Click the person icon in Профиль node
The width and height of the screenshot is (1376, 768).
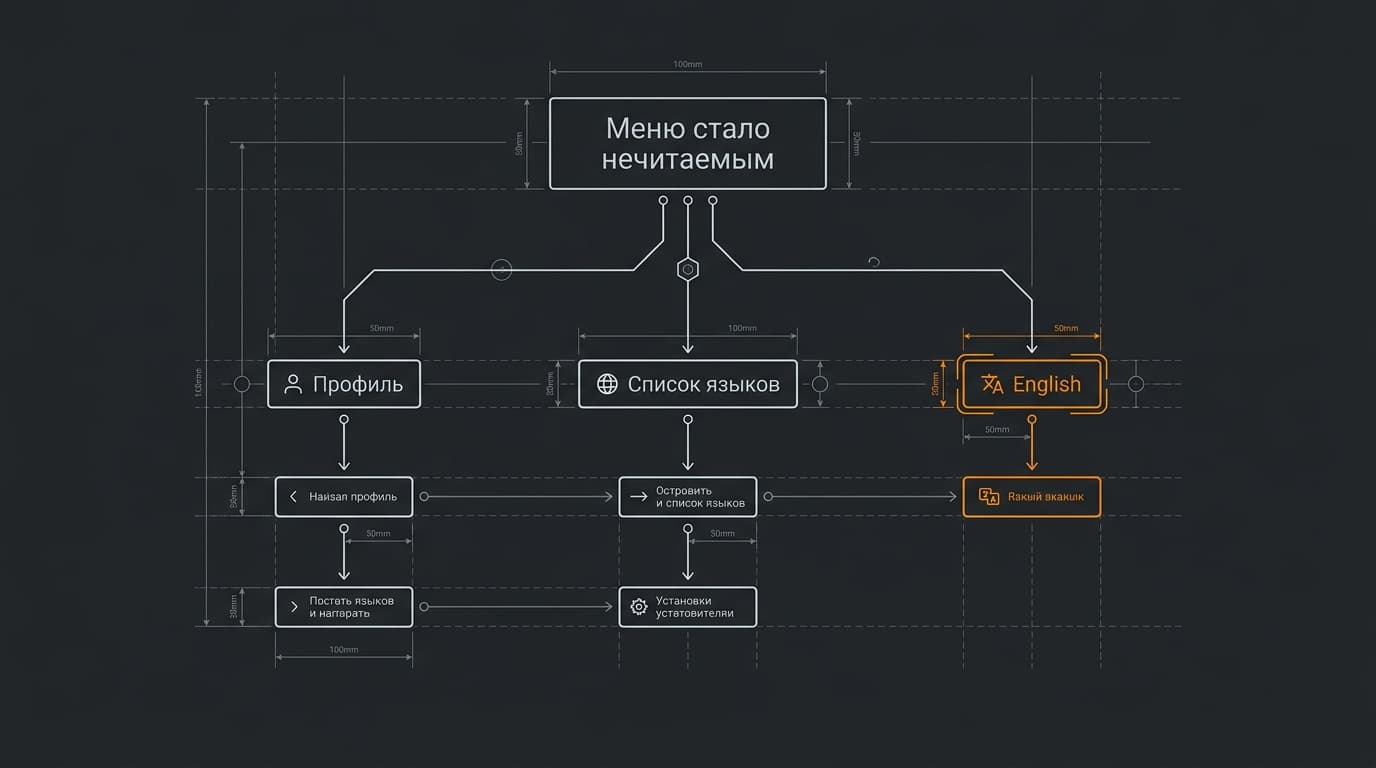click(293, 384)
